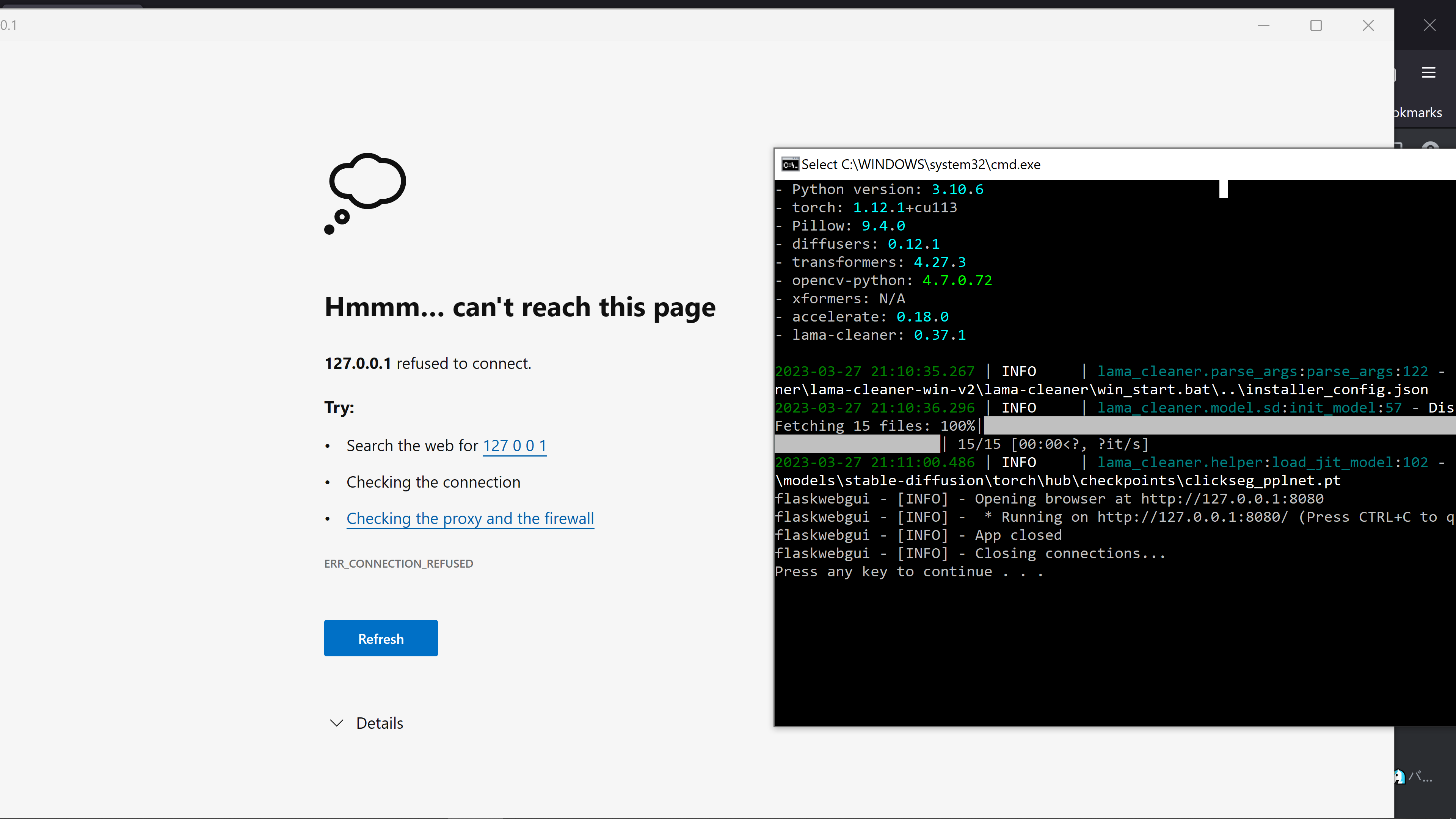Click the 'diffusers: 0.12.1' line

click(x=857, y=244)
